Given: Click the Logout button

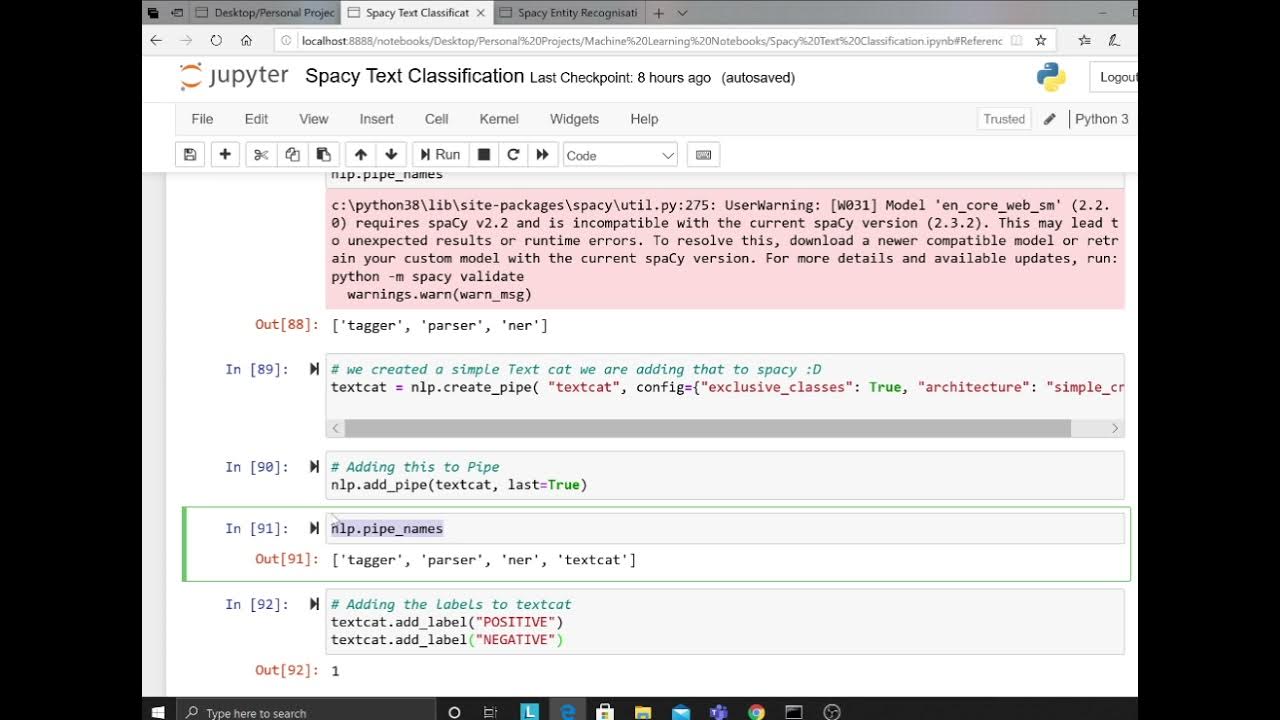Looking at the screenshot, I should [x=1114, y=77].
